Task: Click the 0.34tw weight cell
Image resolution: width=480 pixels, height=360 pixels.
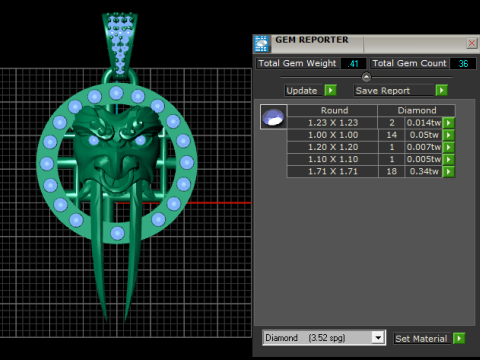Action: pyautogui.click(x=423, y=172)
